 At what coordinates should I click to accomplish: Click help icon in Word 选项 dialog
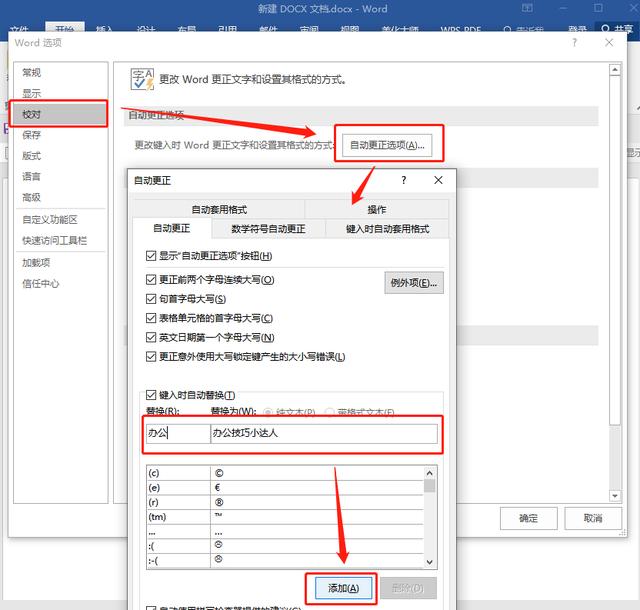click(x=574, y=42)
